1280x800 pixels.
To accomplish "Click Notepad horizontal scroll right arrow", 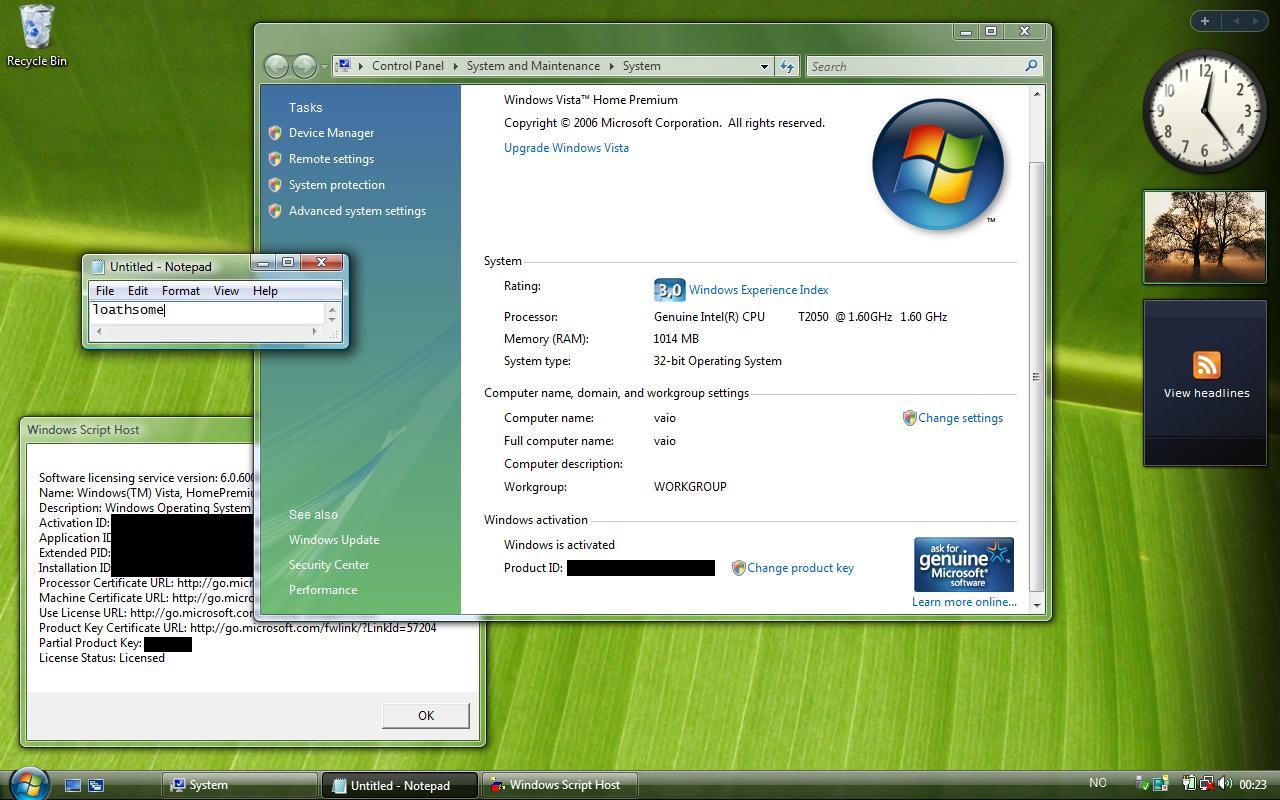I will click(x=314, y=331).
